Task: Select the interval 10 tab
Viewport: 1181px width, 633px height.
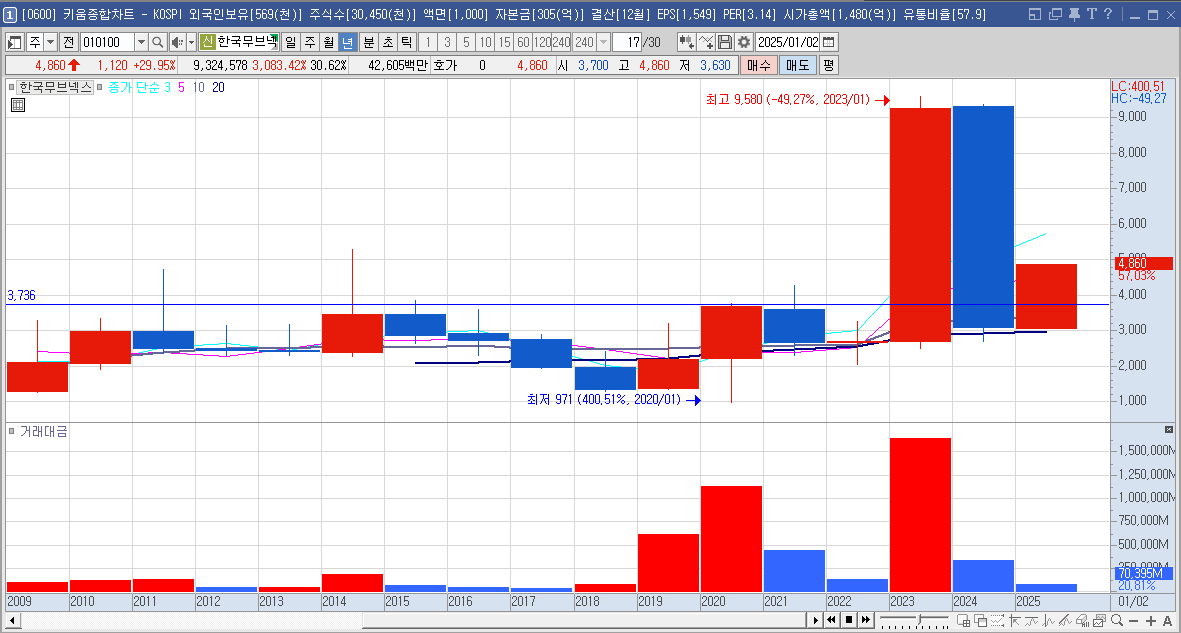Action: pyautogui.click(x=486, y=42)
